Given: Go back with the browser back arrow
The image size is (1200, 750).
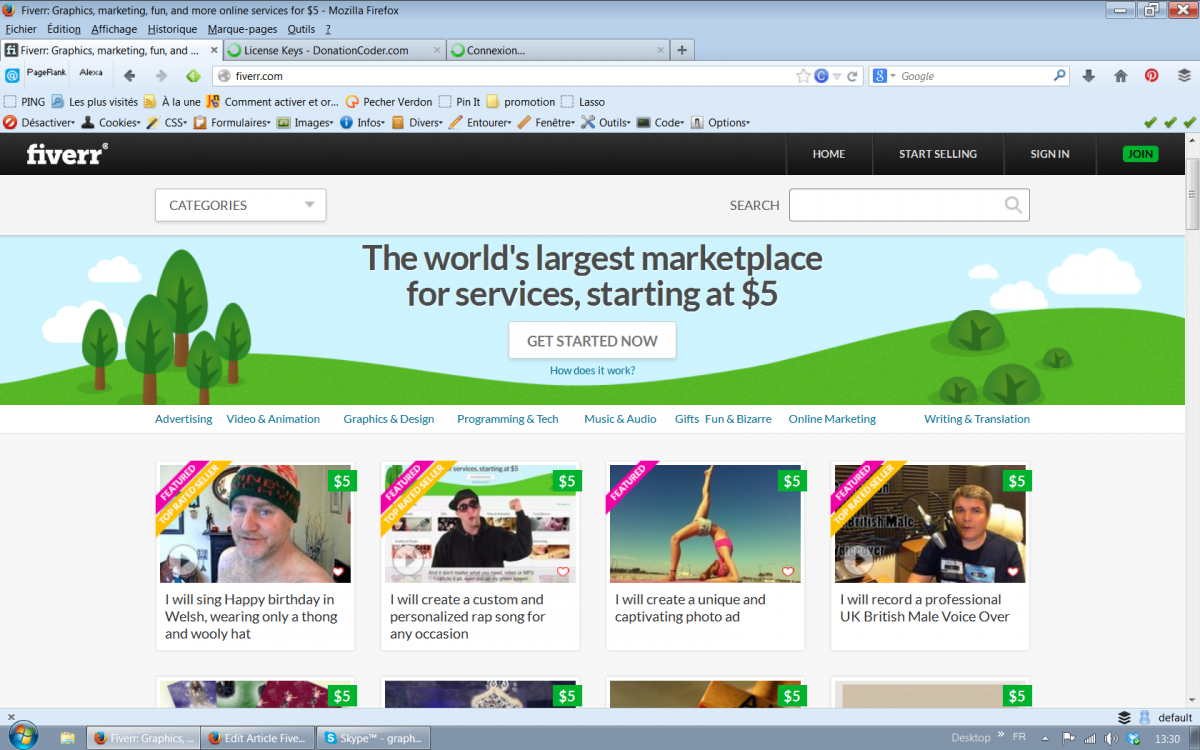Looking at the screenshot, I should pyautogui.click(x=129, y=76).
